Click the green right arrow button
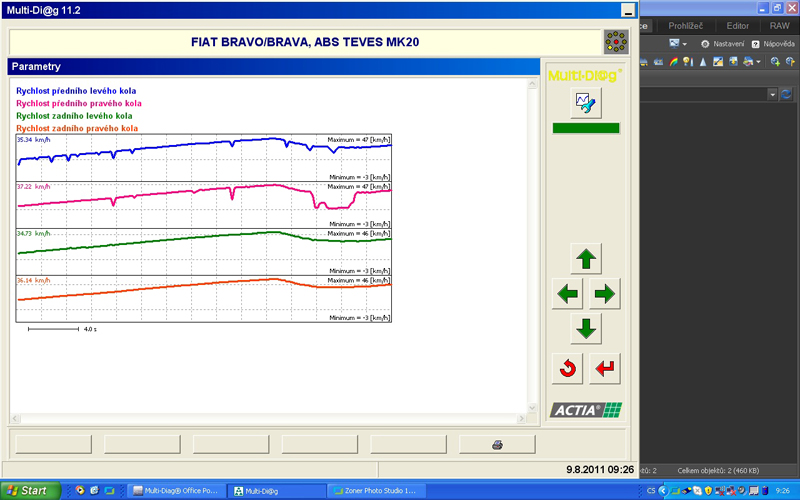This screenshot has height=500, width=800. [x=605, y=293]
